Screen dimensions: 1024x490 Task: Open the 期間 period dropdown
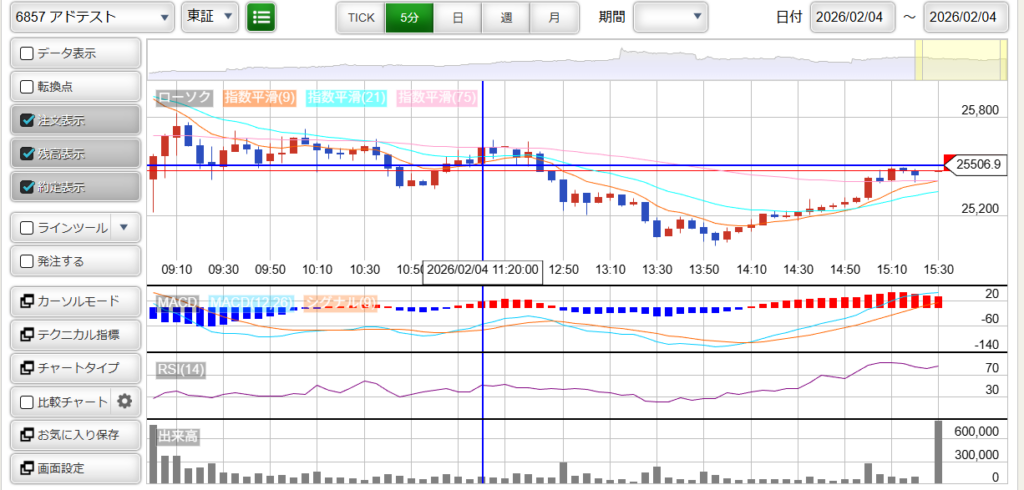point(670,17)
